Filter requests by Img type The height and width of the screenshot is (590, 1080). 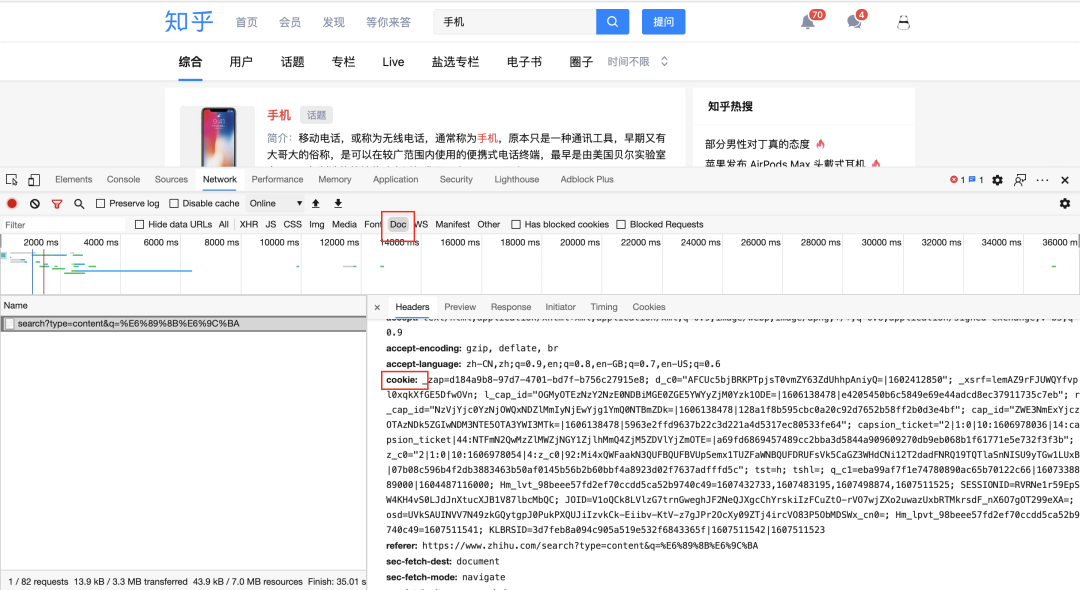[x=317, y=224]
